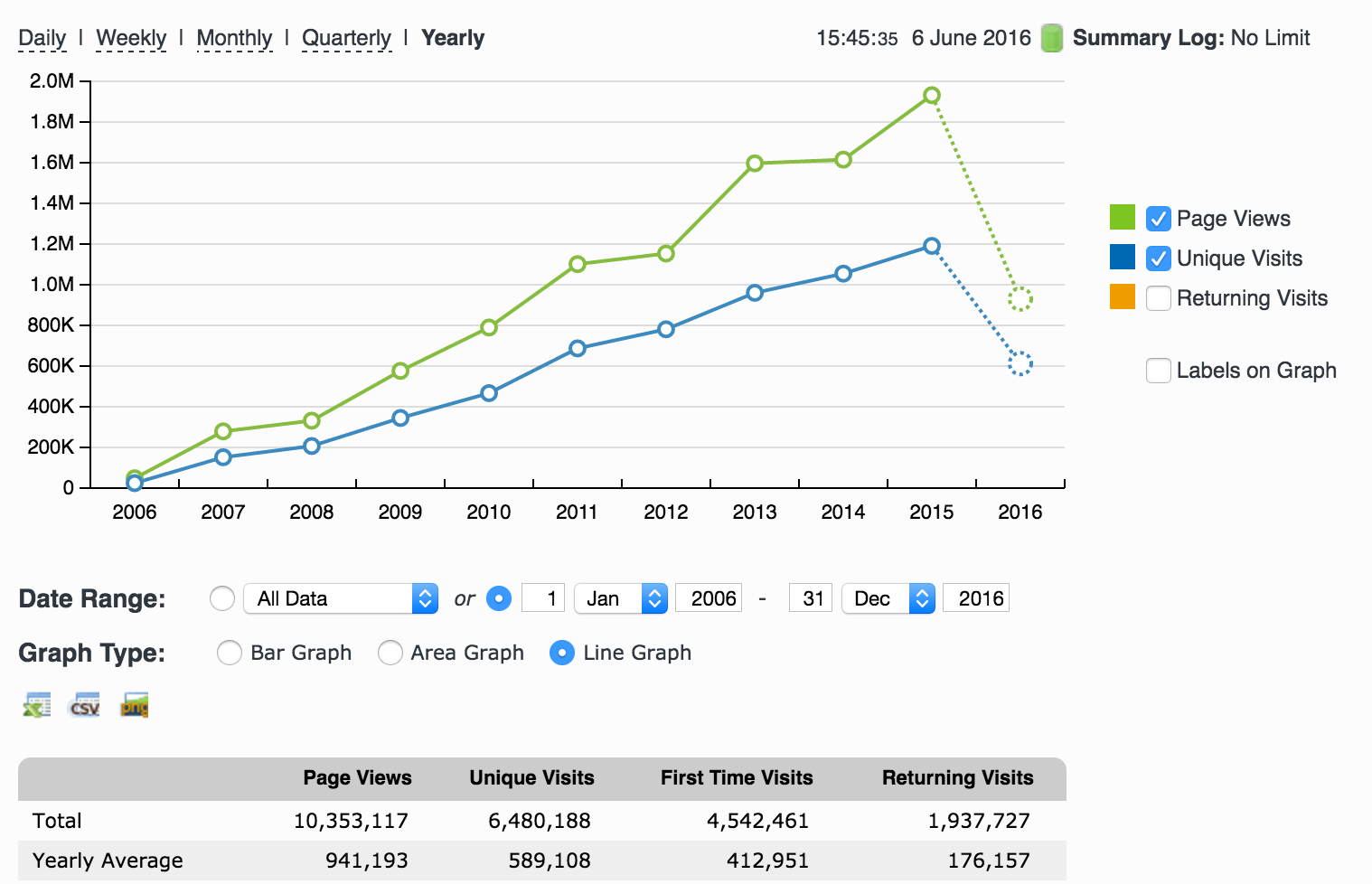Switch to the Monthly view

(234, 38)
